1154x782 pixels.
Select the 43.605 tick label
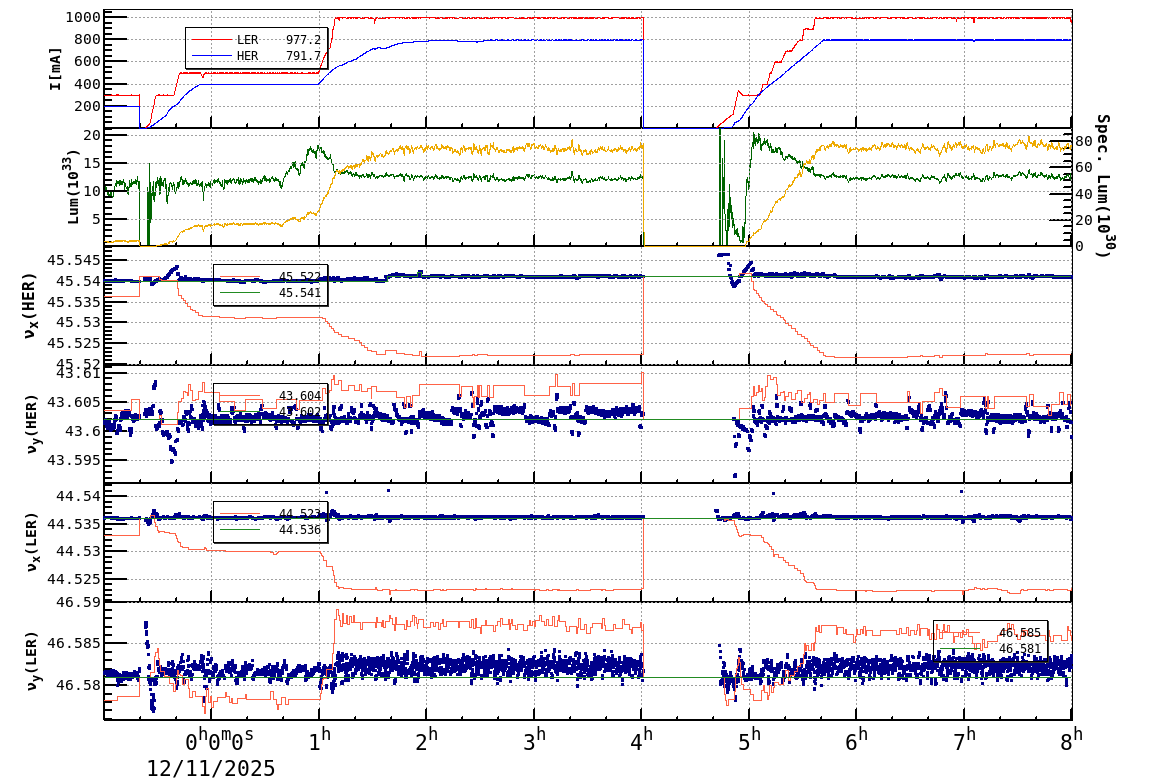click(x=74, y=402)
